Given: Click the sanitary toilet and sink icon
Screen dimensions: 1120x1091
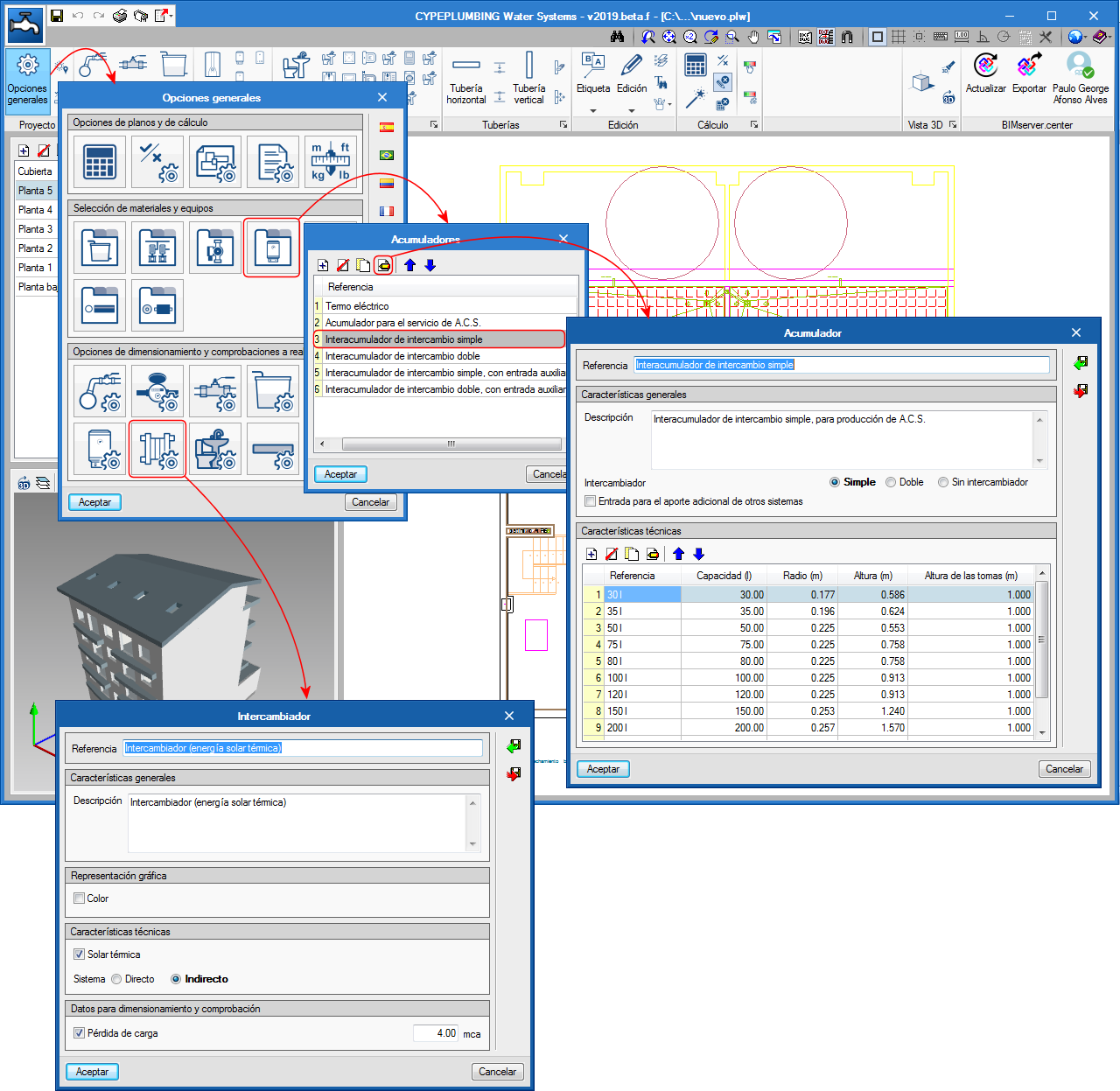Looking at the screenshot, I should [x=296, y=66].
